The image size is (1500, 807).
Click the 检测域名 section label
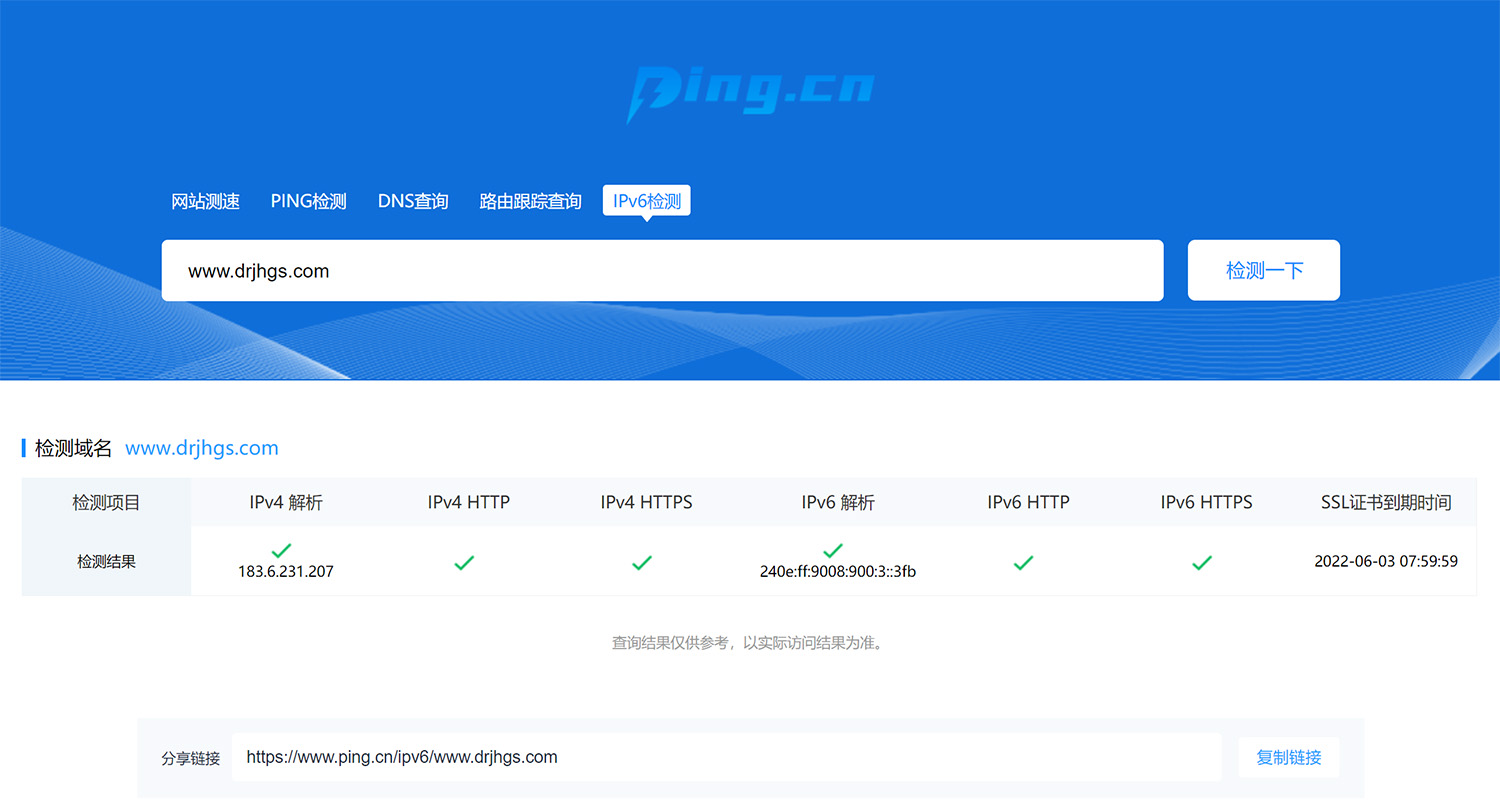point(74,448)
